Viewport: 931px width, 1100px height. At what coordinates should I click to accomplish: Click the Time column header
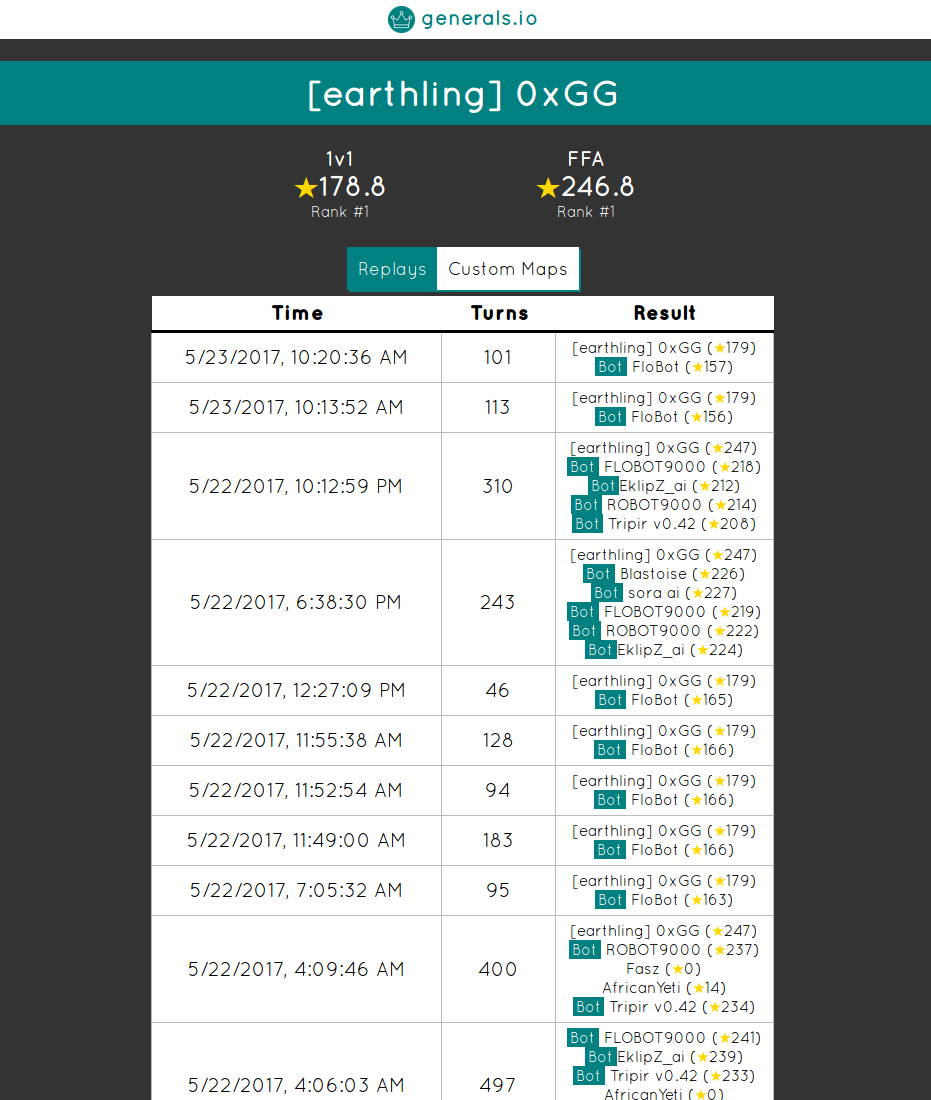coord(297,313)
